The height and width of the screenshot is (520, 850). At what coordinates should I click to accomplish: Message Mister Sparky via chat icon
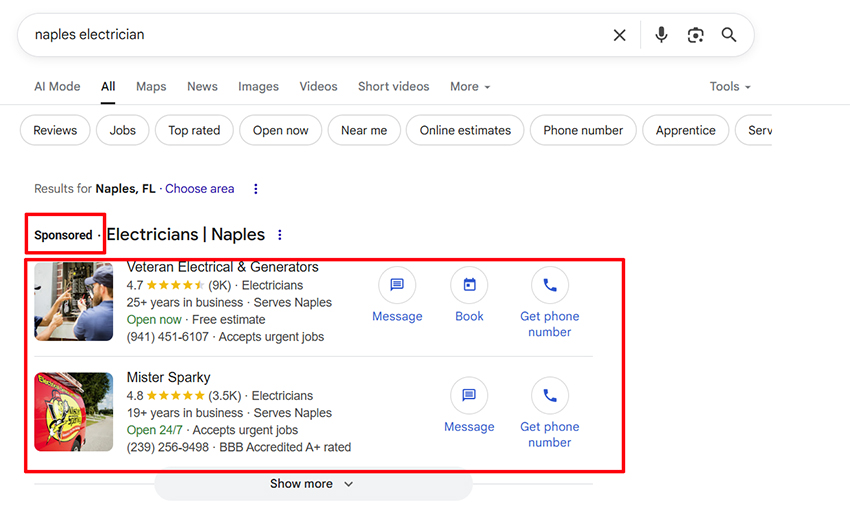pyautogui.click(x=469, y=396)
